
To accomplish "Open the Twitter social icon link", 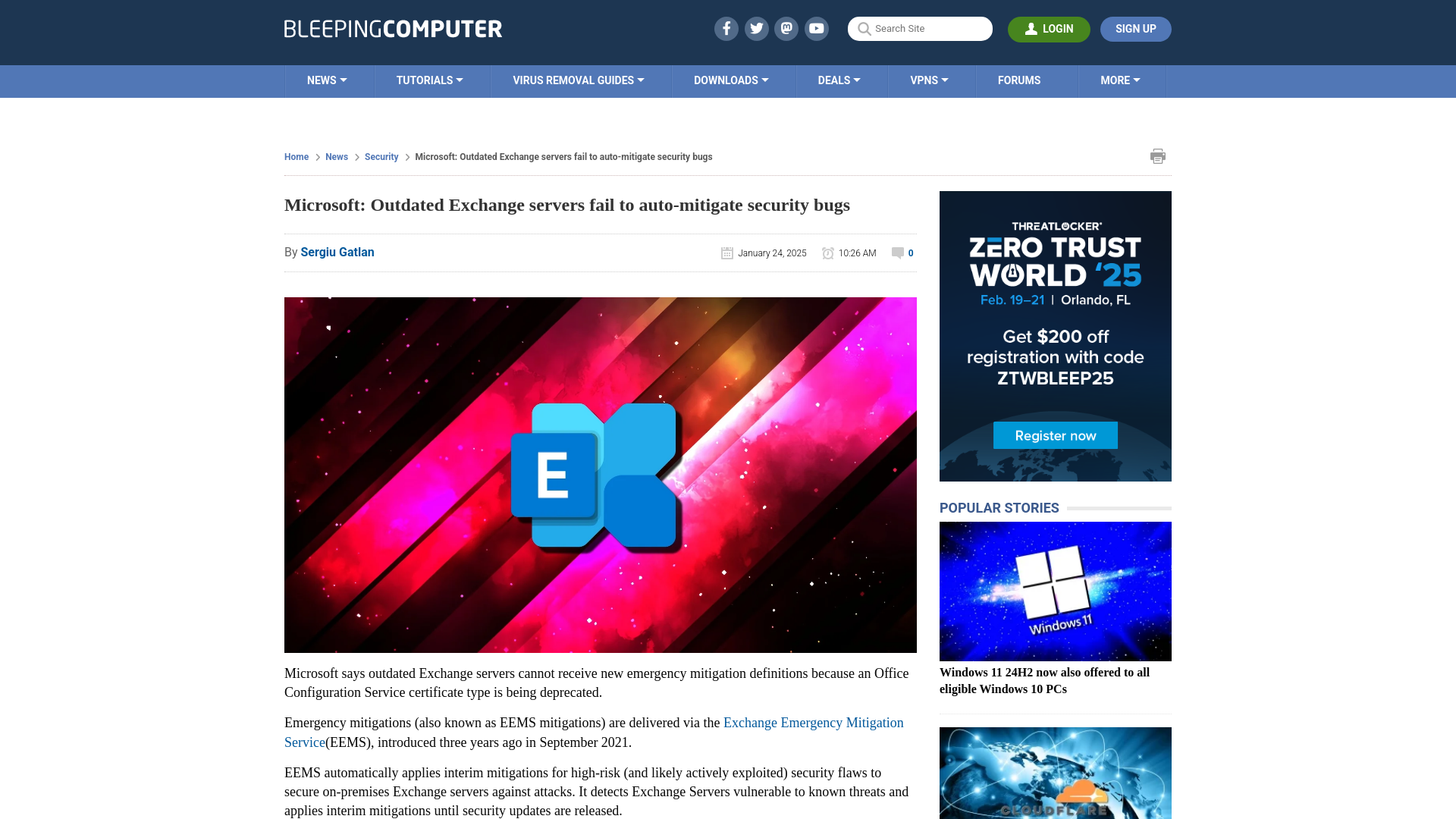I will (756, 28).
